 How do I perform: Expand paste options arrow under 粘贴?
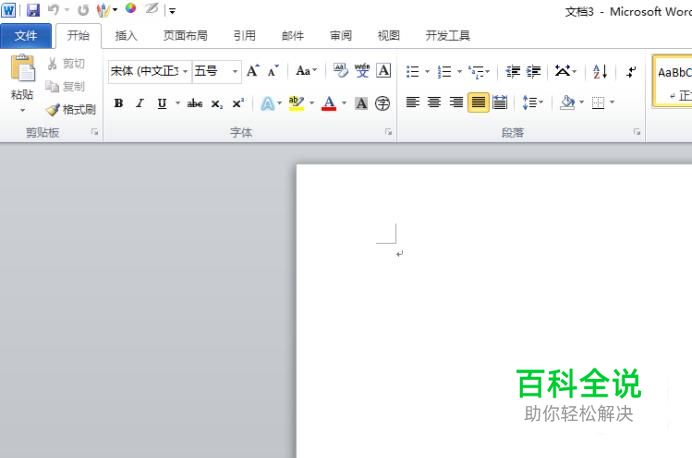pyautogui.click(x=22, y=110)
